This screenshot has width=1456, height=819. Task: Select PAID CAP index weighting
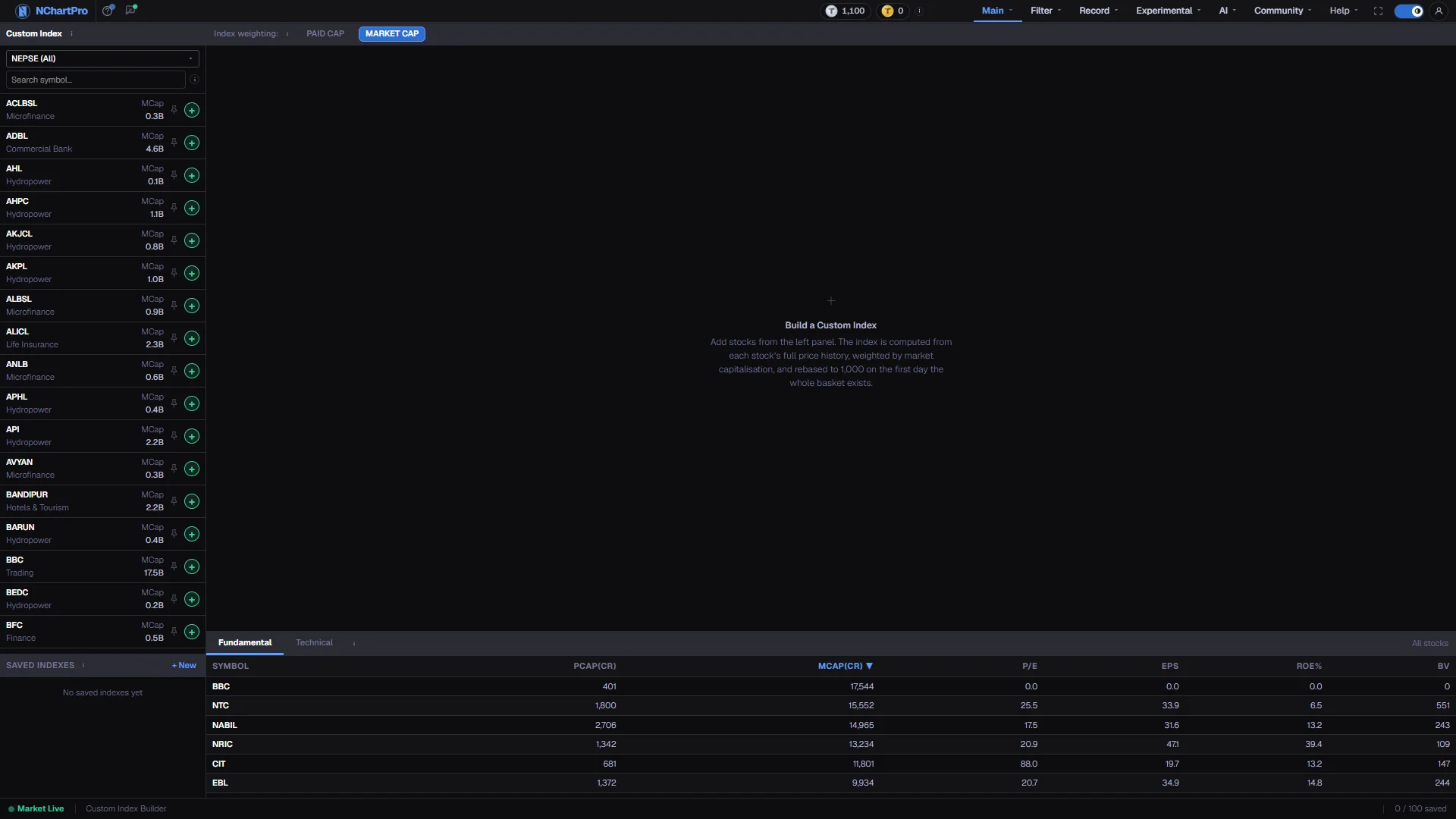pos(325,33)
